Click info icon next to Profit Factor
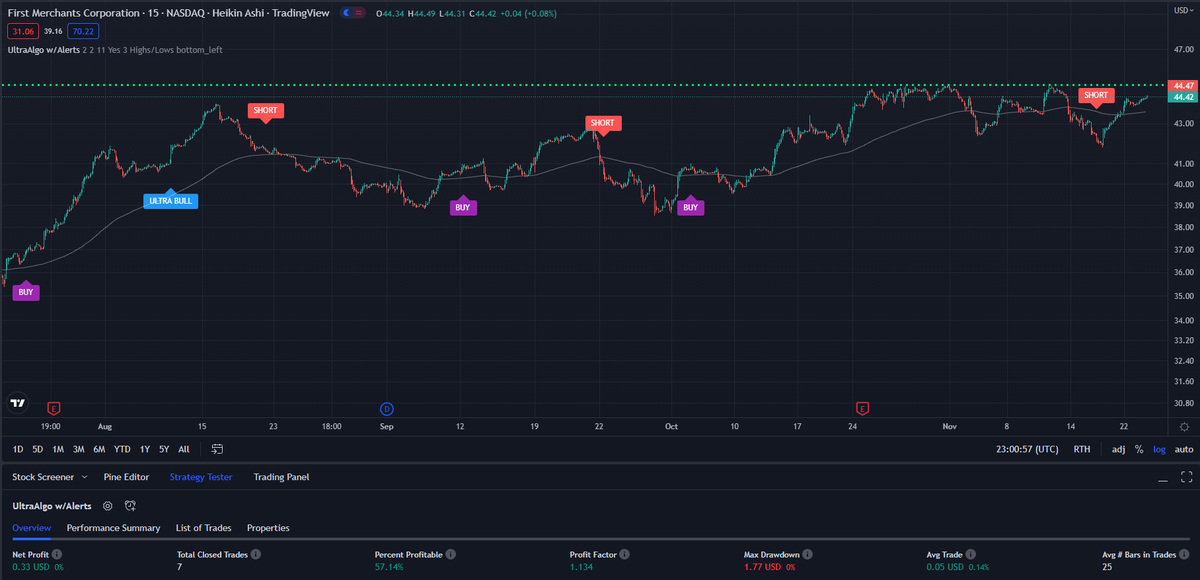The height and width of the screenshot is (580, 1200). 623,554
